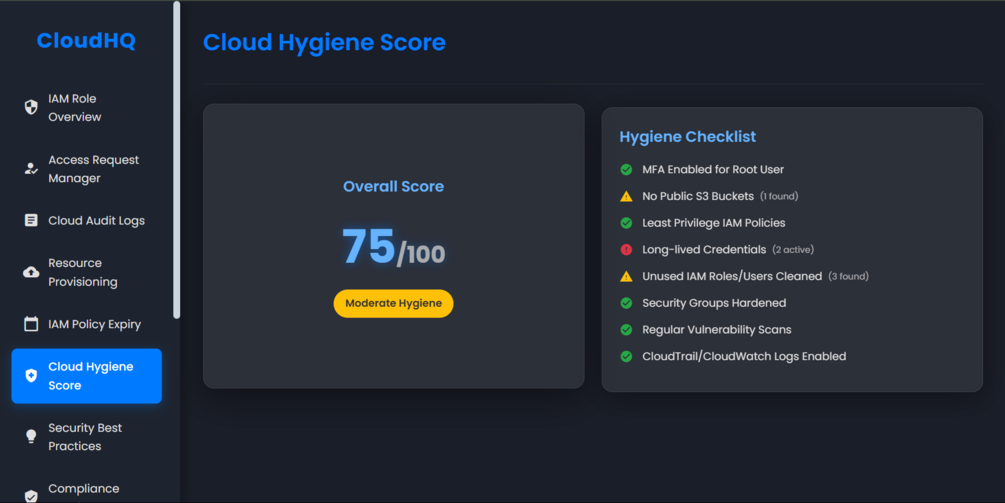Click the IAM Role Overview shield icon
The width and height of the screenshot is (1005, 503).
pyautogui.click(x=31, y=107)
